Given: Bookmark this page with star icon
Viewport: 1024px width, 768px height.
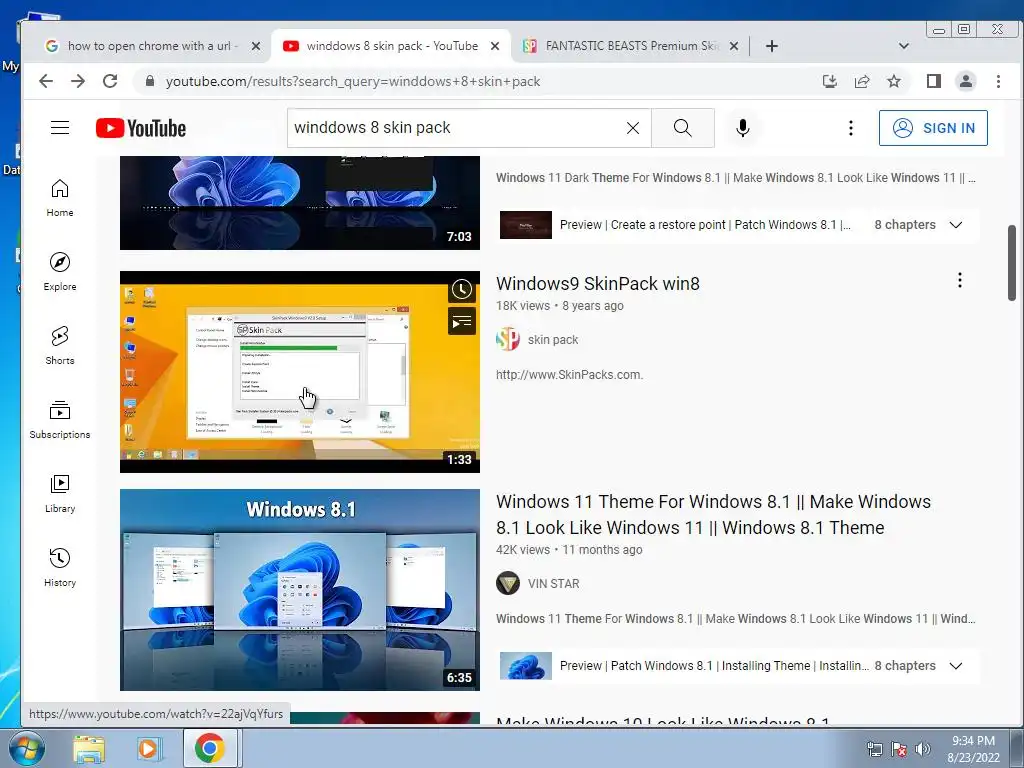Looking at the screenshot, I should coord(894,81).
